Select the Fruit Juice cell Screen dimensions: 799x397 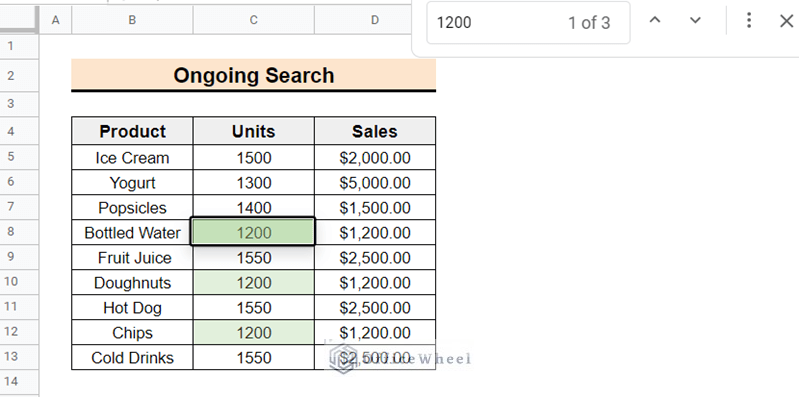(x=132, y=257)
